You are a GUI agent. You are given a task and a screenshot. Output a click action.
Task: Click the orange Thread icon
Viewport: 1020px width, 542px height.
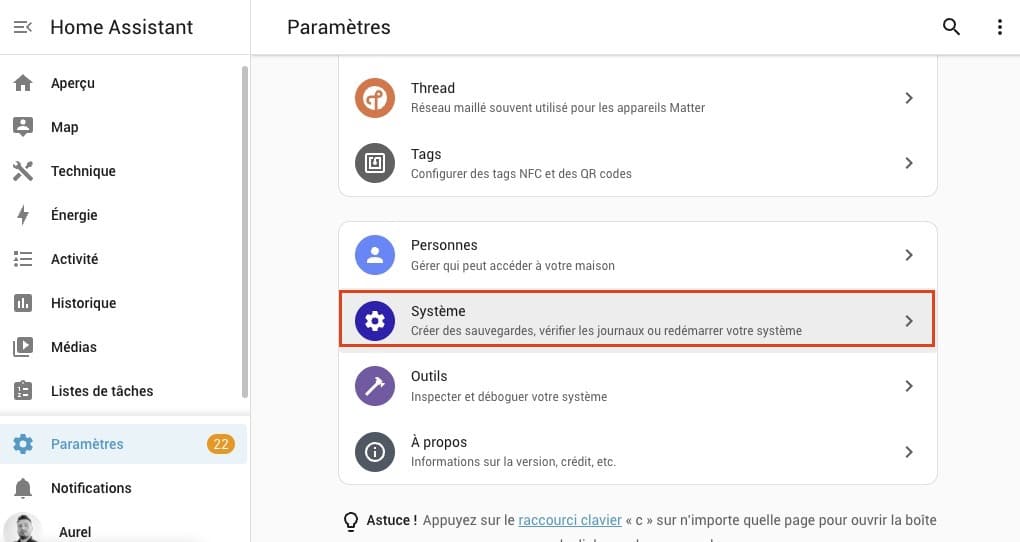click(x=375, y=98)
